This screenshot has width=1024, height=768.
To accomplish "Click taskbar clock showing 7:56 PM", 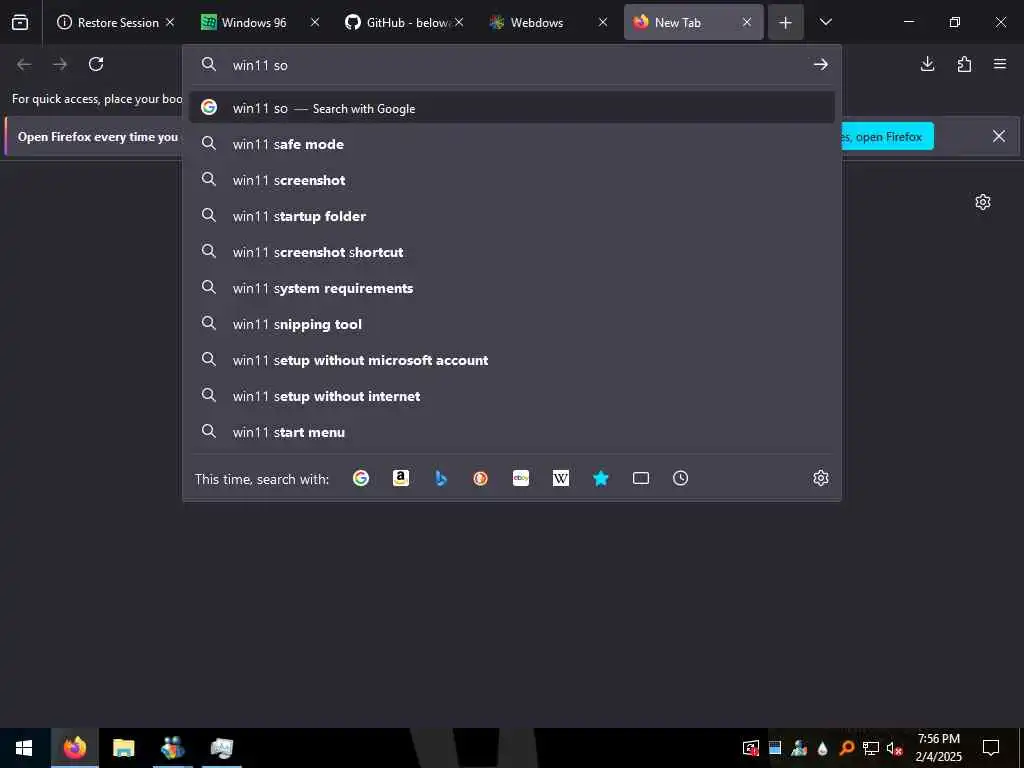I will pyautogui.click(x=938, y=748).
